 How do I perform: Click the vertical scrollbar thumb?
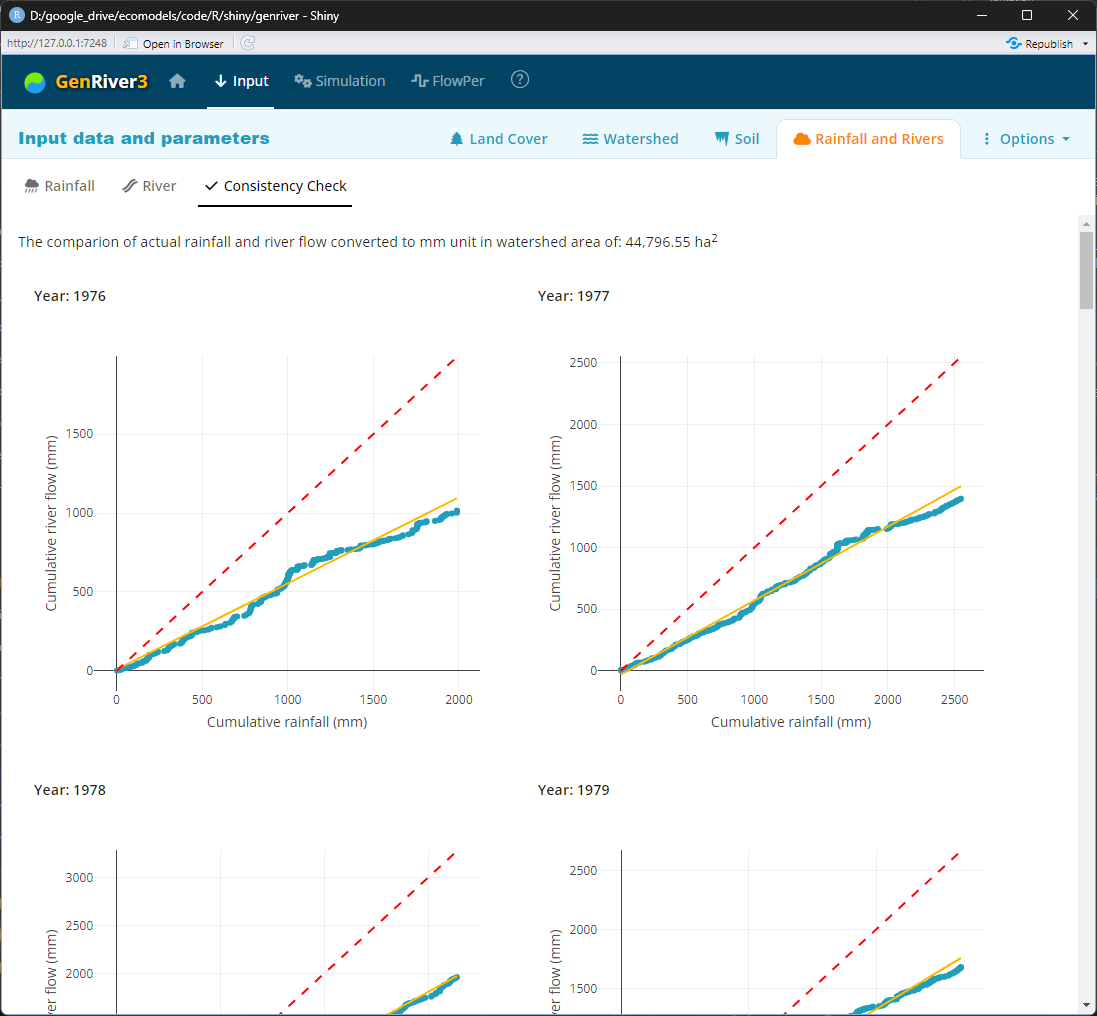click(x=1086, y=270)
